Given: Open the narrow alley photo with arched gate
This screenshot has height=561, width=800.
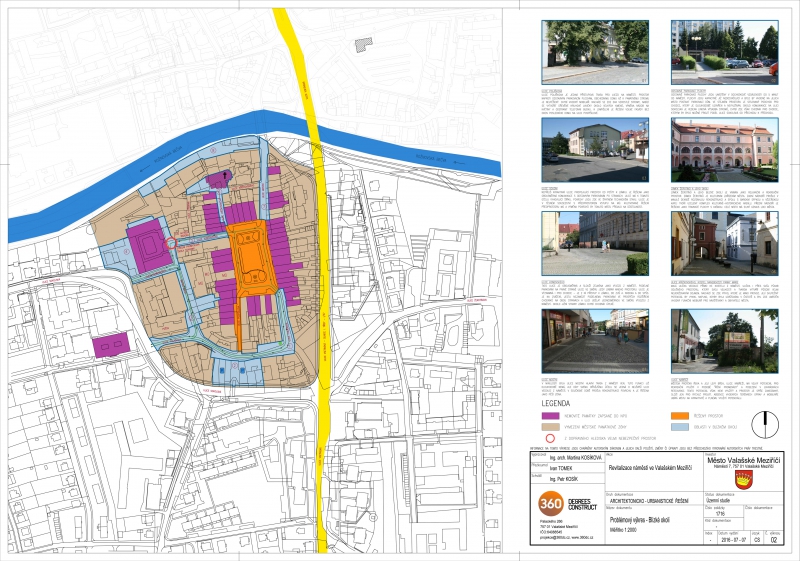Looking at the screenshot, I should 724,243.
